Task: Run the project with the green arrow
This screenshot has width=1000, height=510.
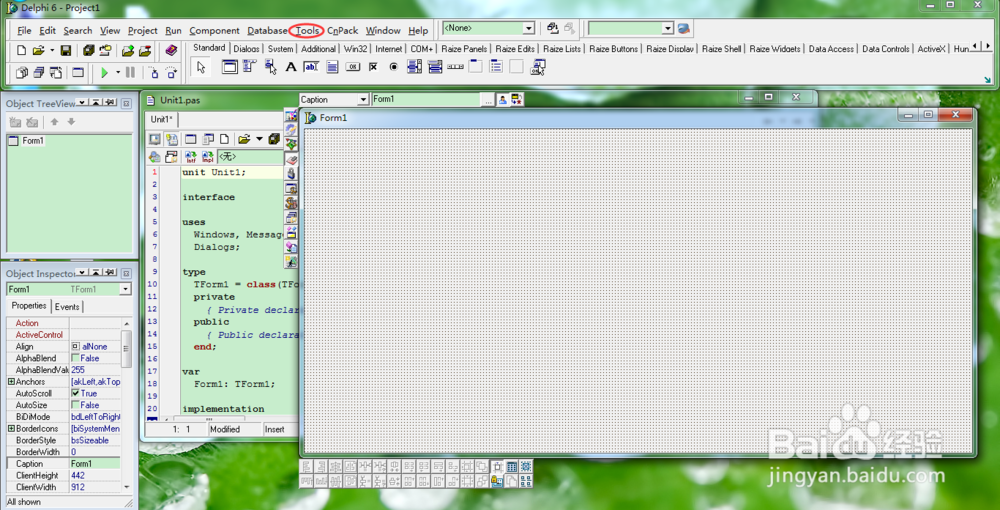Action: pos(105,73)
